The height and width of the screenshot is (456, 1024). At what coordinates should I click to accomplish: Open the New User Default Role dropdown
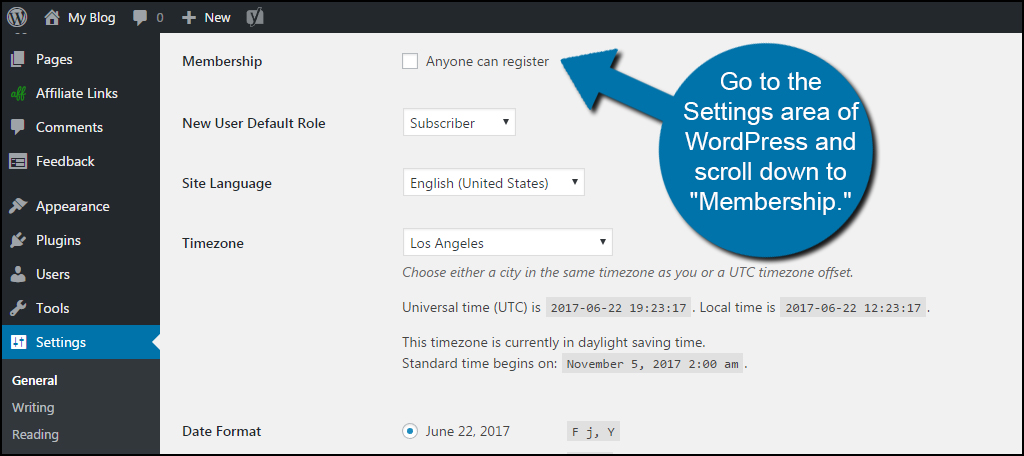point(459,123)
